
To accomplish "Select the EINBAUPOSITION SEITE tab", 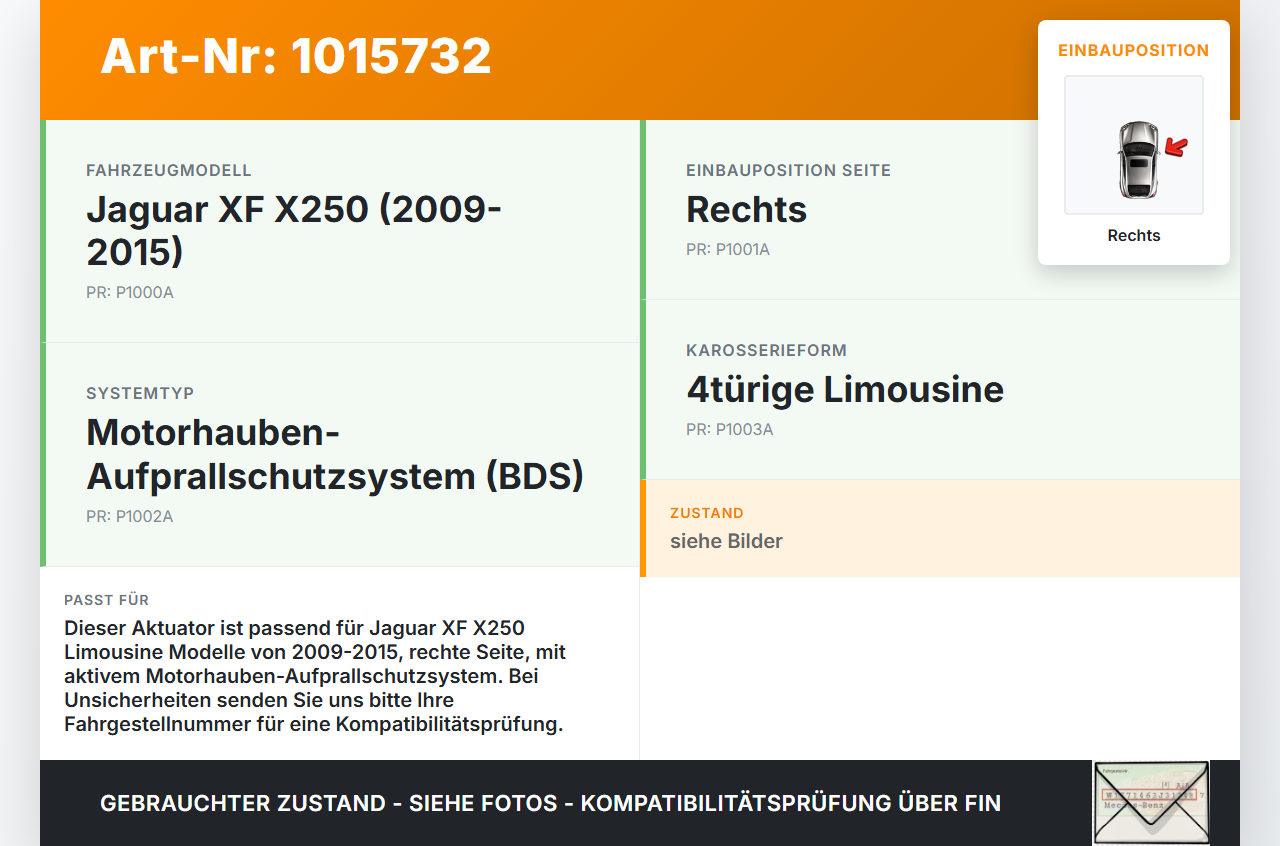I will [788, 170].
